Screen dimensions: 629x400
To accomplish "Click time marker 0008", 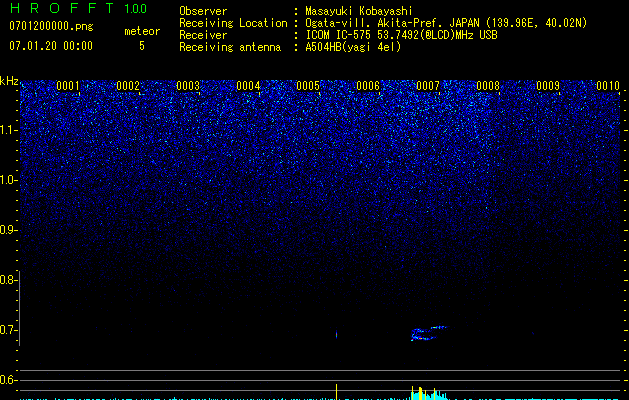I will (x=488, y=86).
